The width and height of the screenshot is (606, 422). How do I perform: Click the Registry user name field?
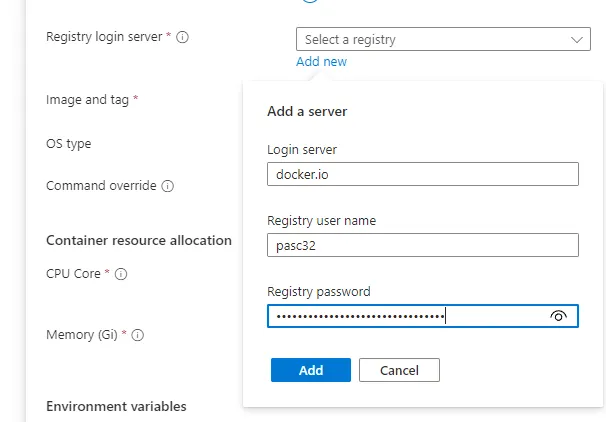pyautogui.click(x=423, y=245)
